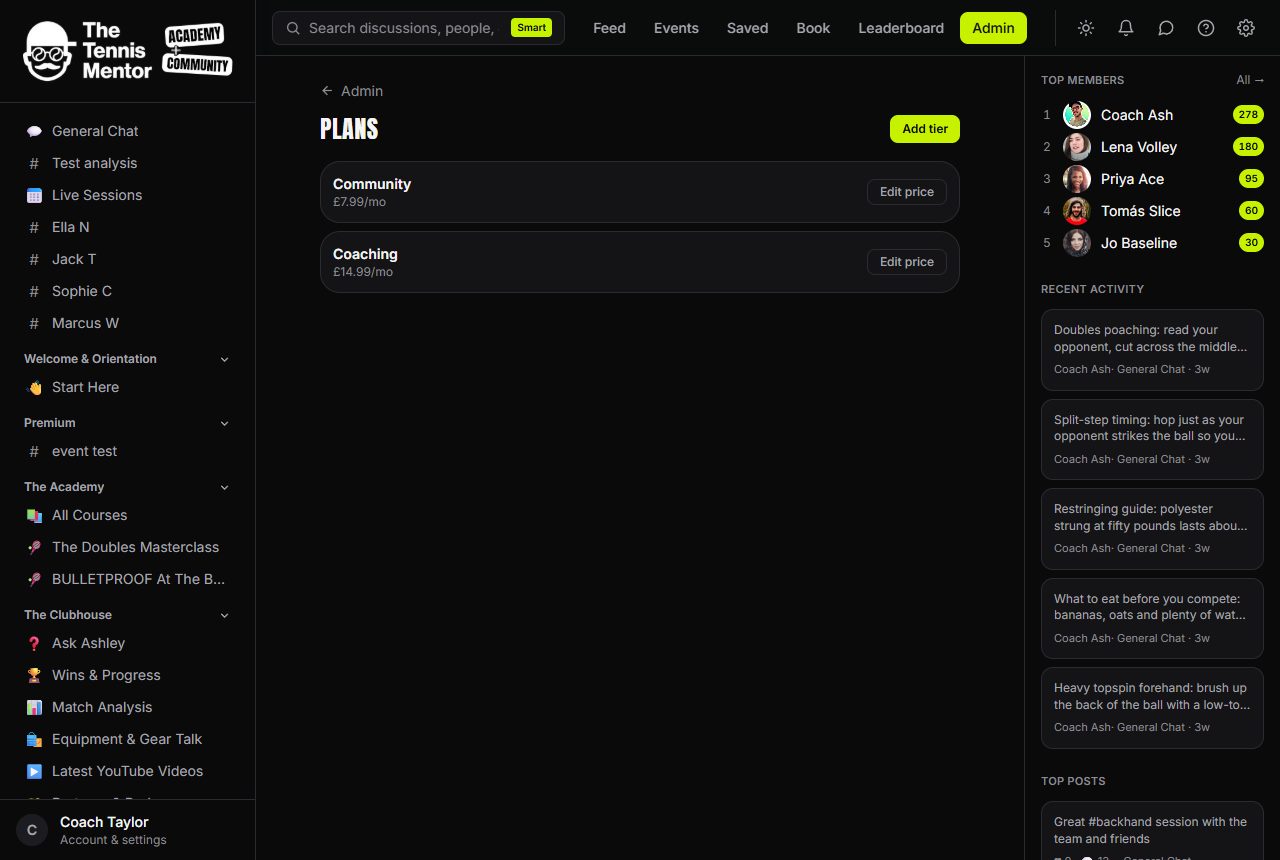
Task: Open the Test analysis channel
Action: point(127,163)
